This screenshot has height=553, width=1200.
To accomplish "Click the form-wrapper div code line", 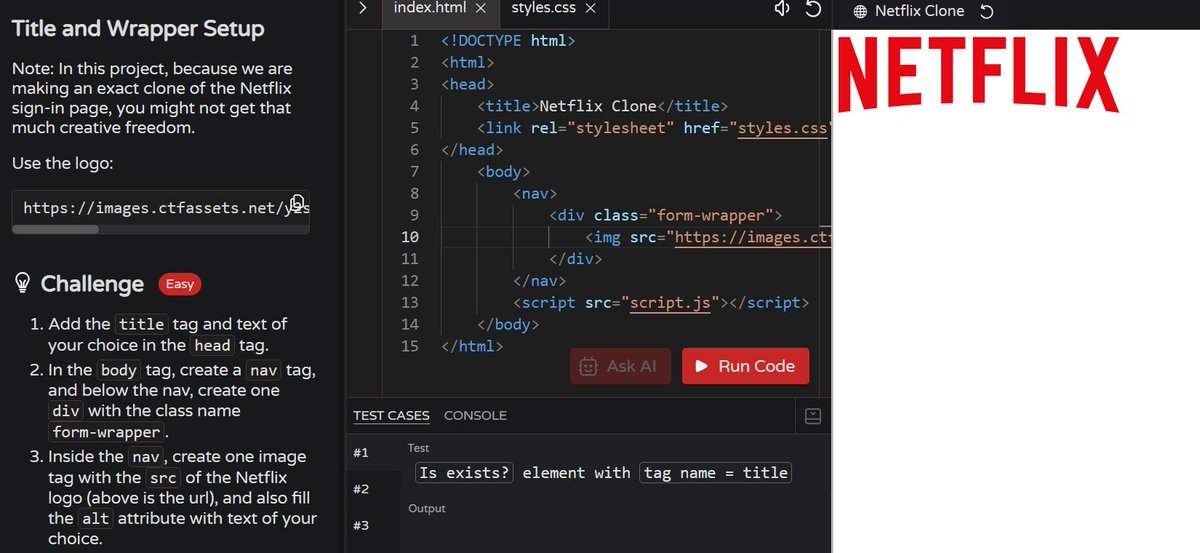I will (665, 215).
